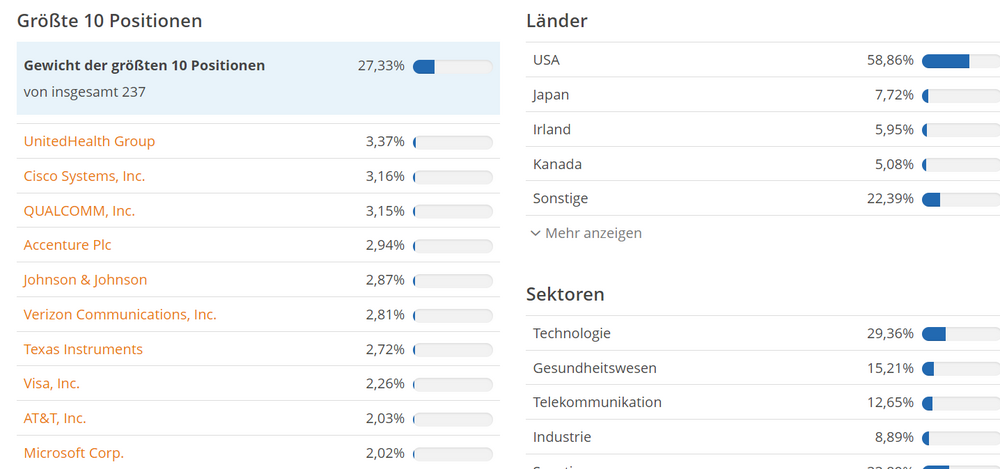Click the Visa, Inc. link
Image resolution: width=1000 pixels, height=469 pixels.
[x=52, y=383]
